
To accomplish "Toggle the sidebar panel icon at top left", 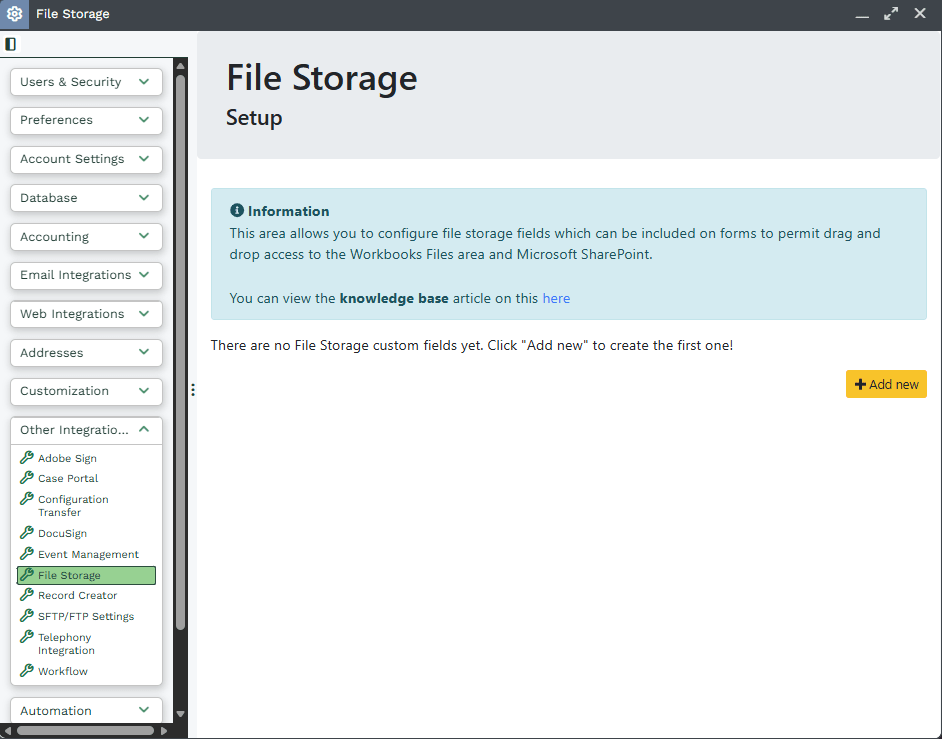I will pos(11,44).
